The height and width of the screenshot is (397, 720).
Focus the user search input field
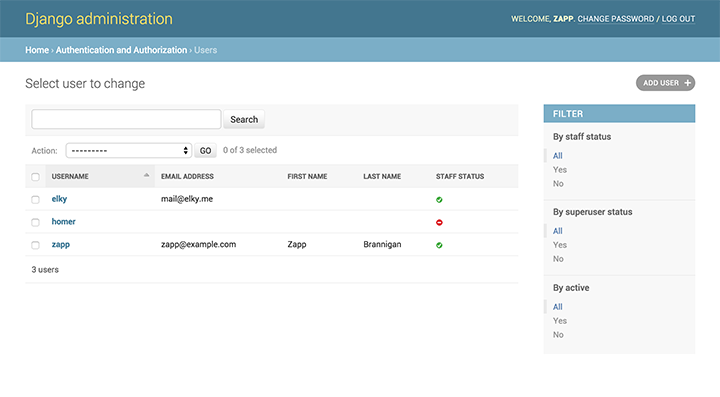click(126, 119)
